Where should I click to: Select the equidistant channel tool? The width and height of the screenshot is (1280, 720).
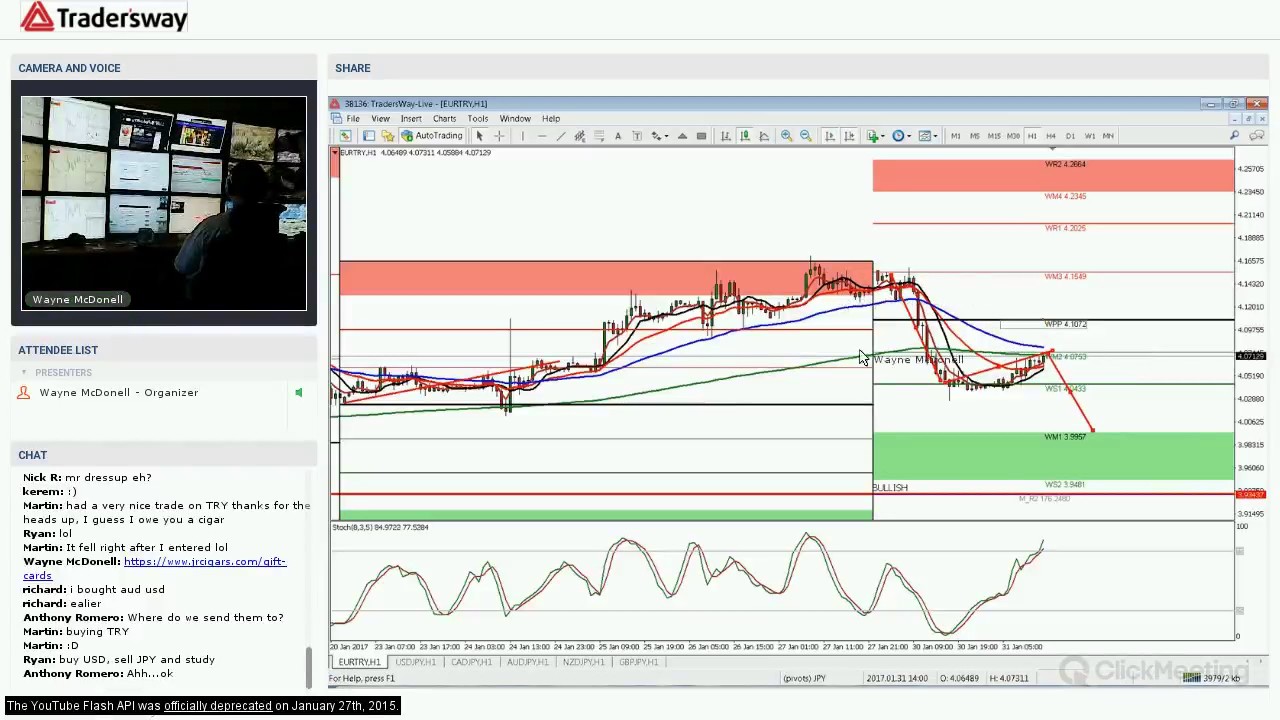point(580,136)
